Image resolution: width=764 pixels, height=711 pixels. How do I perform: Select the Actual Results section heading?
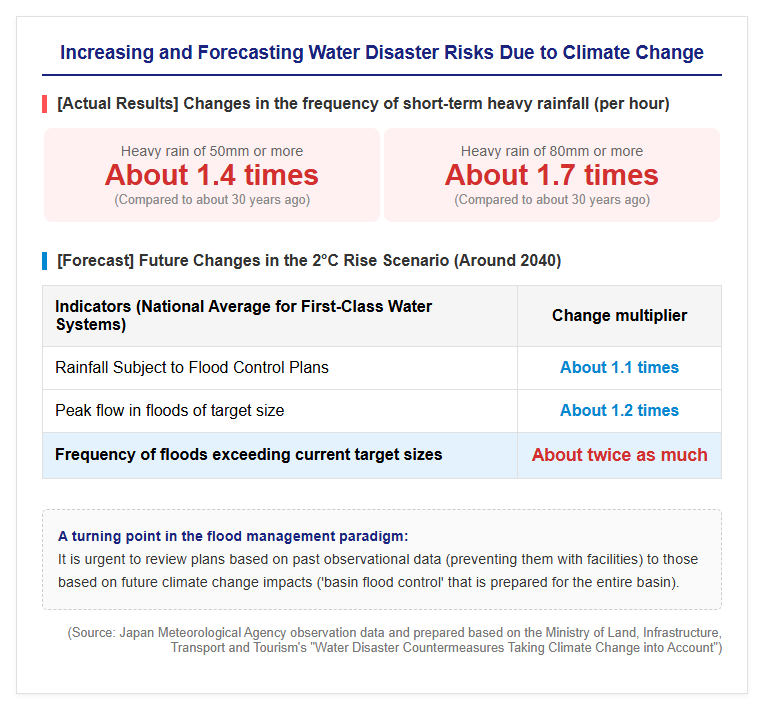point(363,104)
